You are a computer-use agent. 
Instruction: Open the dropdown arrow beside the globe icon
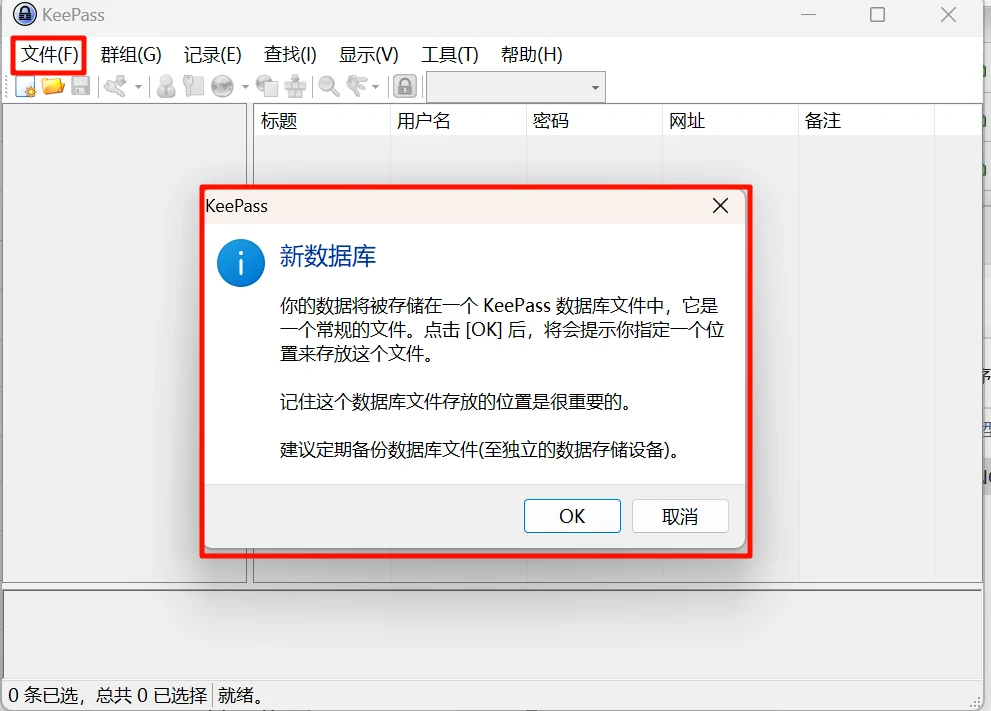tap(245, 87)
